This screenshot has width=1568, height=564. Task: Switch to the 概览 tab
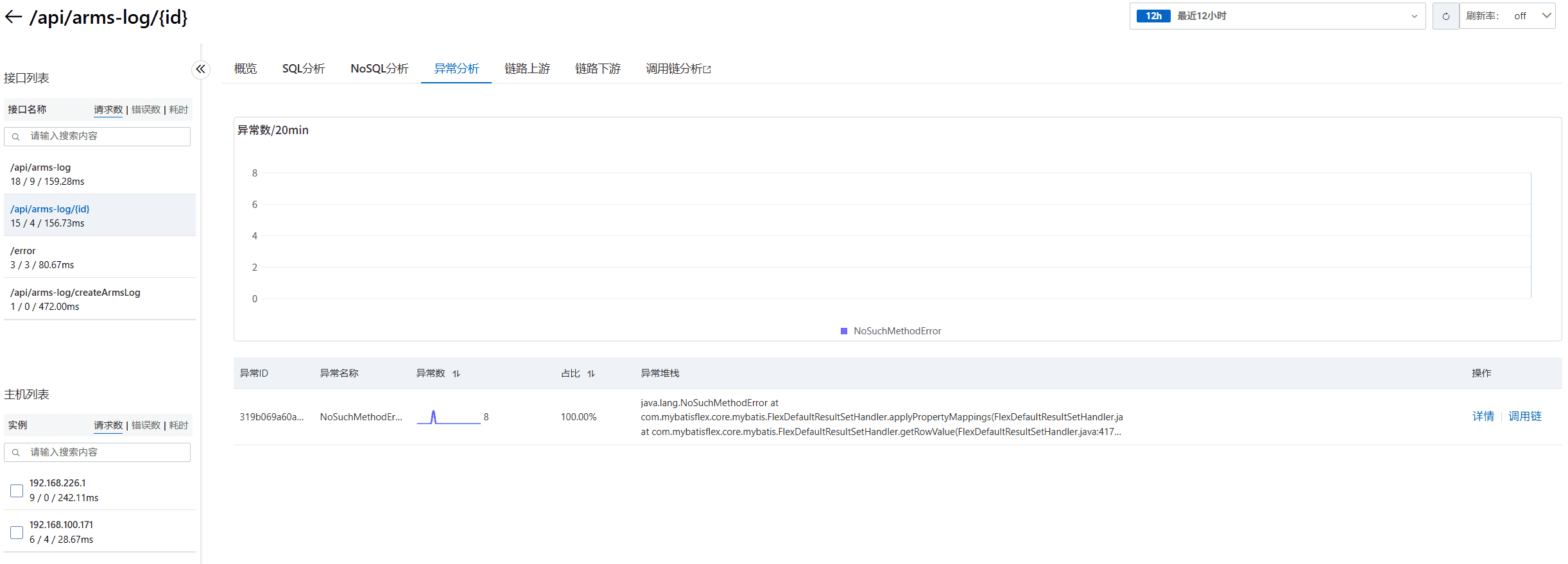point(245,69)
